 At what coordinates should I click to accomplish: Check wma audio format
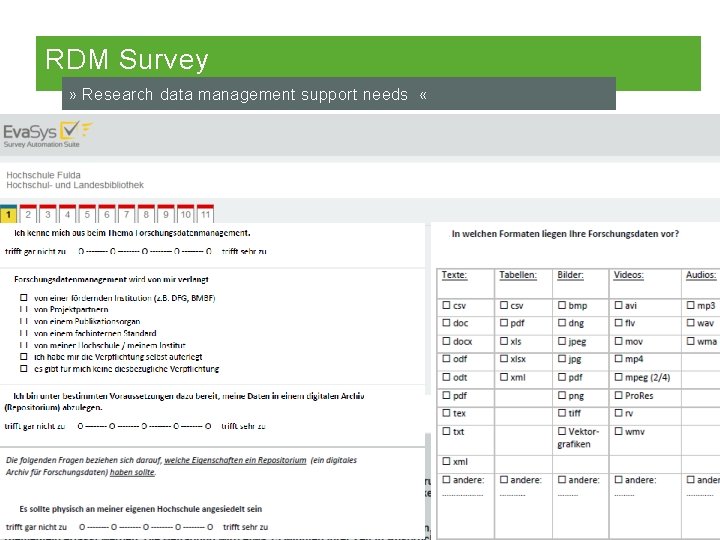click(x=691, y=341)
